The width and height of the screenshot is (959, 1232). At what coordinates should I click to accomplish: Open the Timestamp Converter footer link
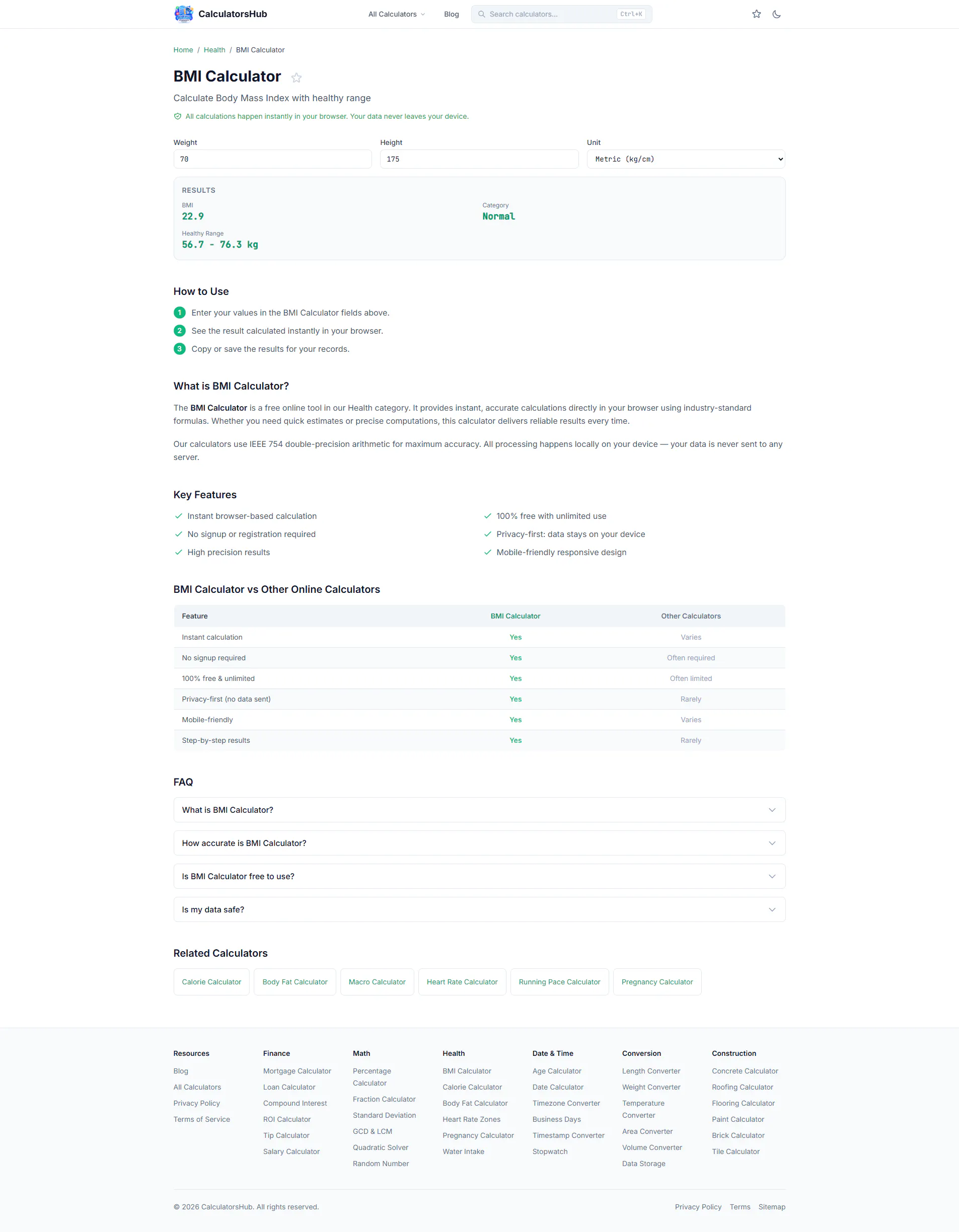point(569,1135)
